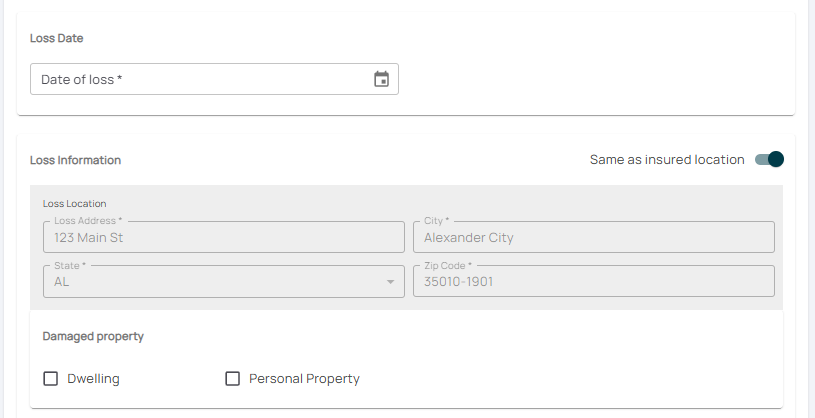Click the Dwelling label text
Image resolution: width=815 pixels, height=418 pixels.
(x=93, y=379)
